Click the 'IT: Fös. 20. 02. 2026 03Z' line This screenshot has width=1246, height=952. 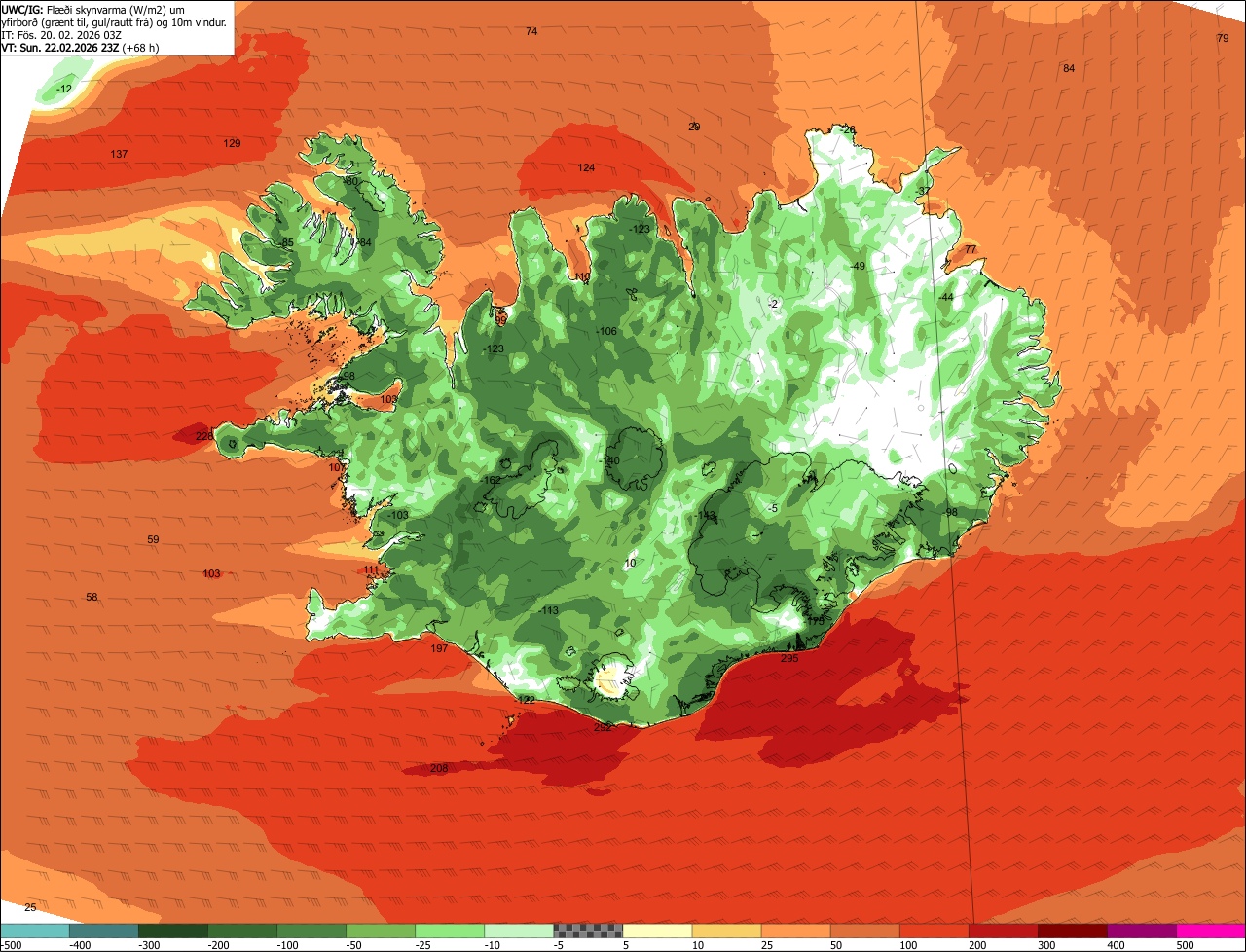pos(61,34)
